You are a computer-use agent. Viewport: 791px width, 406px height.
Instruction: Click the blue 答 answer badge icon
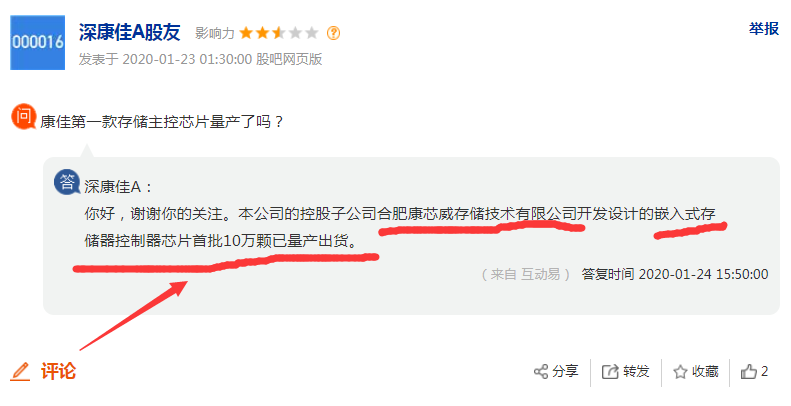point(67,182)
